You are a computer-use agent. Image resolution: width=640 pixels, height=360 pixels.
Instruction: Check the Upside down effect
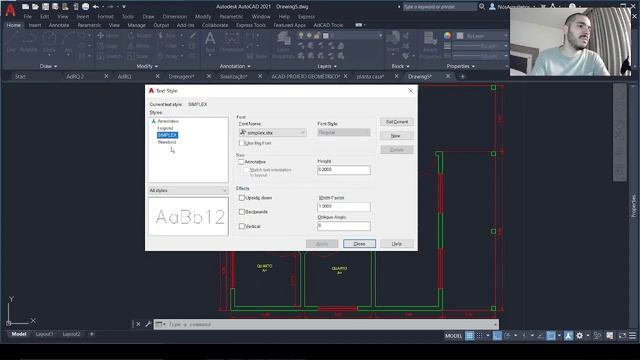(241, 198)
